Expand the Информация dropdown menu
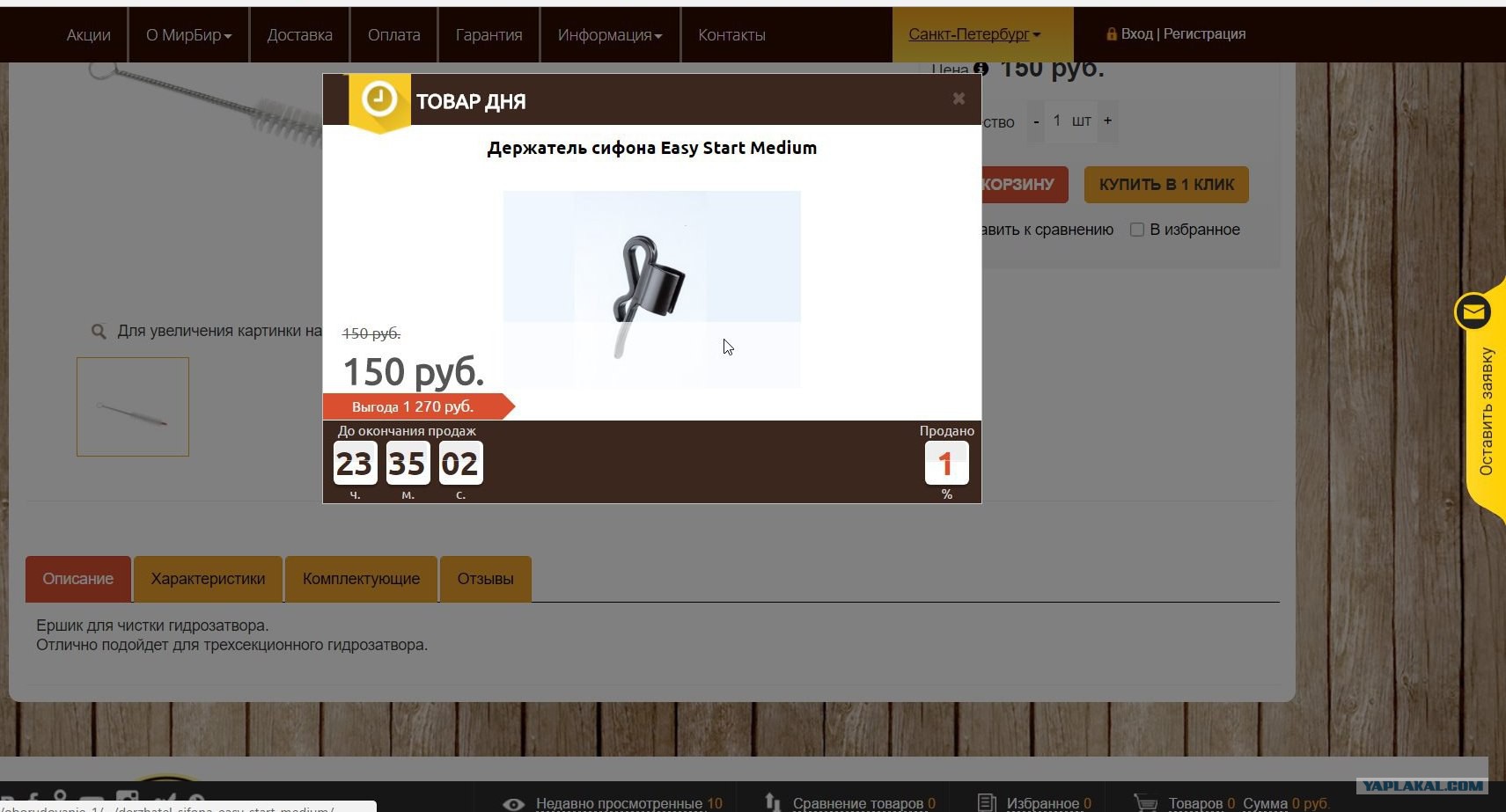 point(610,35)
